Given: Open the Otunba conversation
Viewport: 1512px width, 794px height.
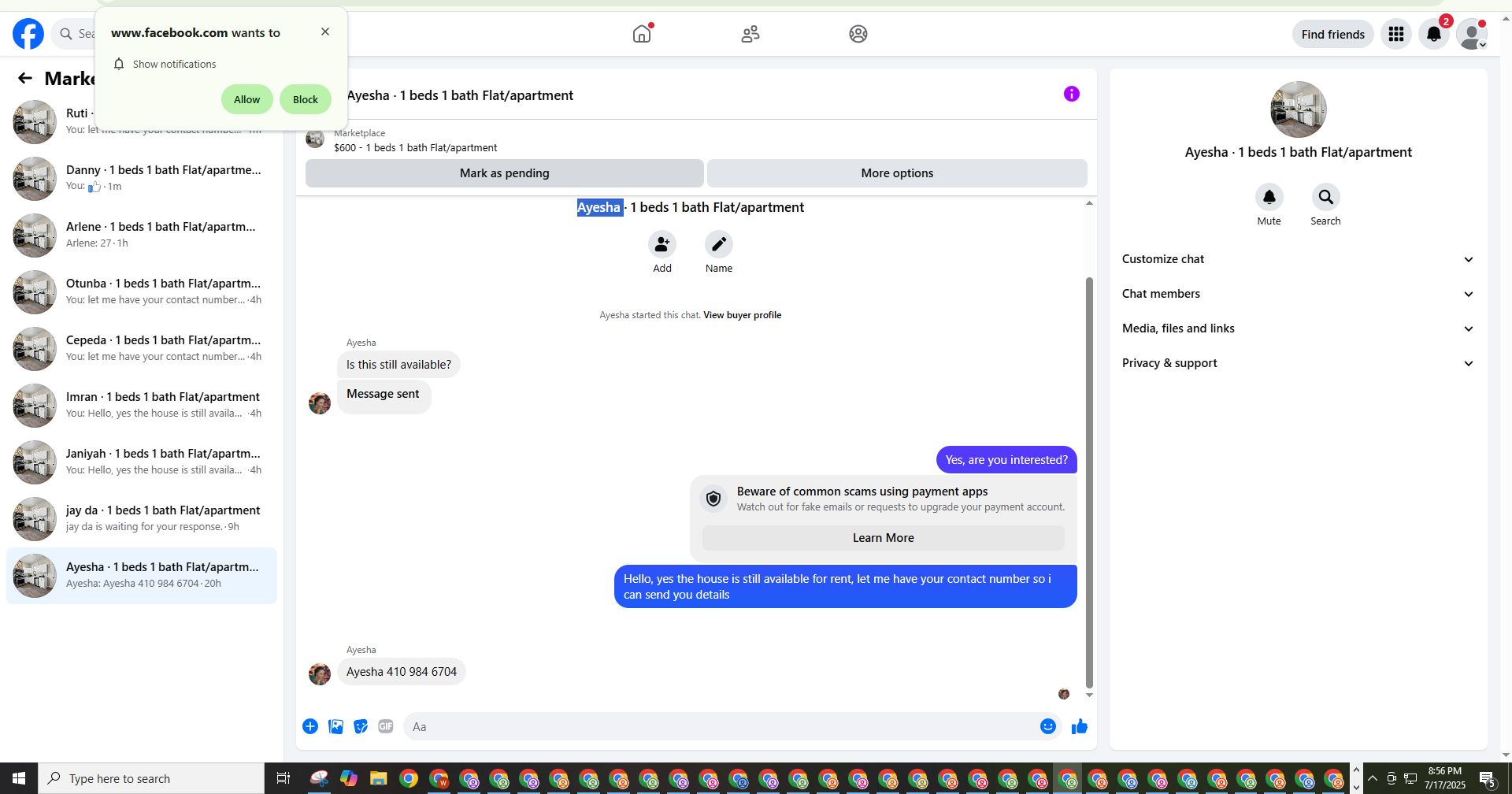Looking at the screenshot, I should (142, 292).
